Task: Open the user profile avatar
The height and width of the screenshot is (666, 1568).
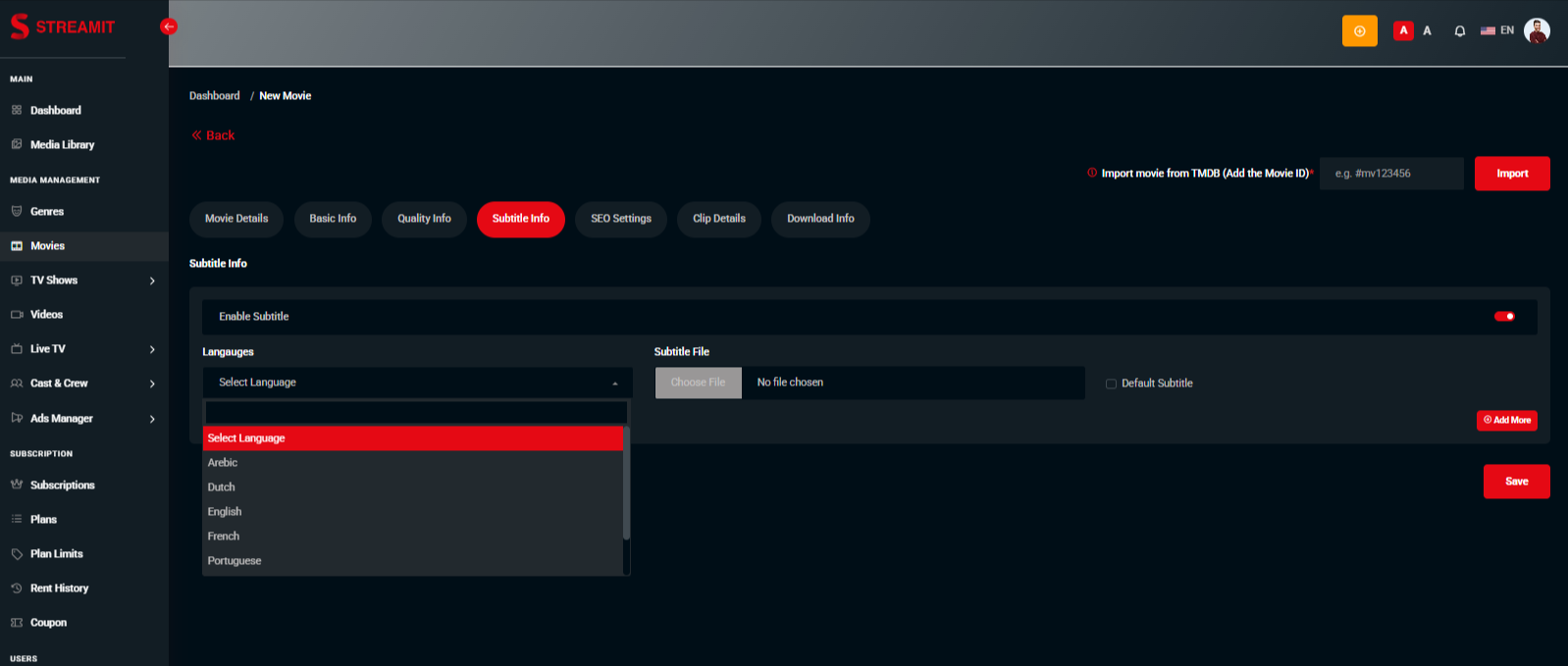Action: click(1537, 31)
